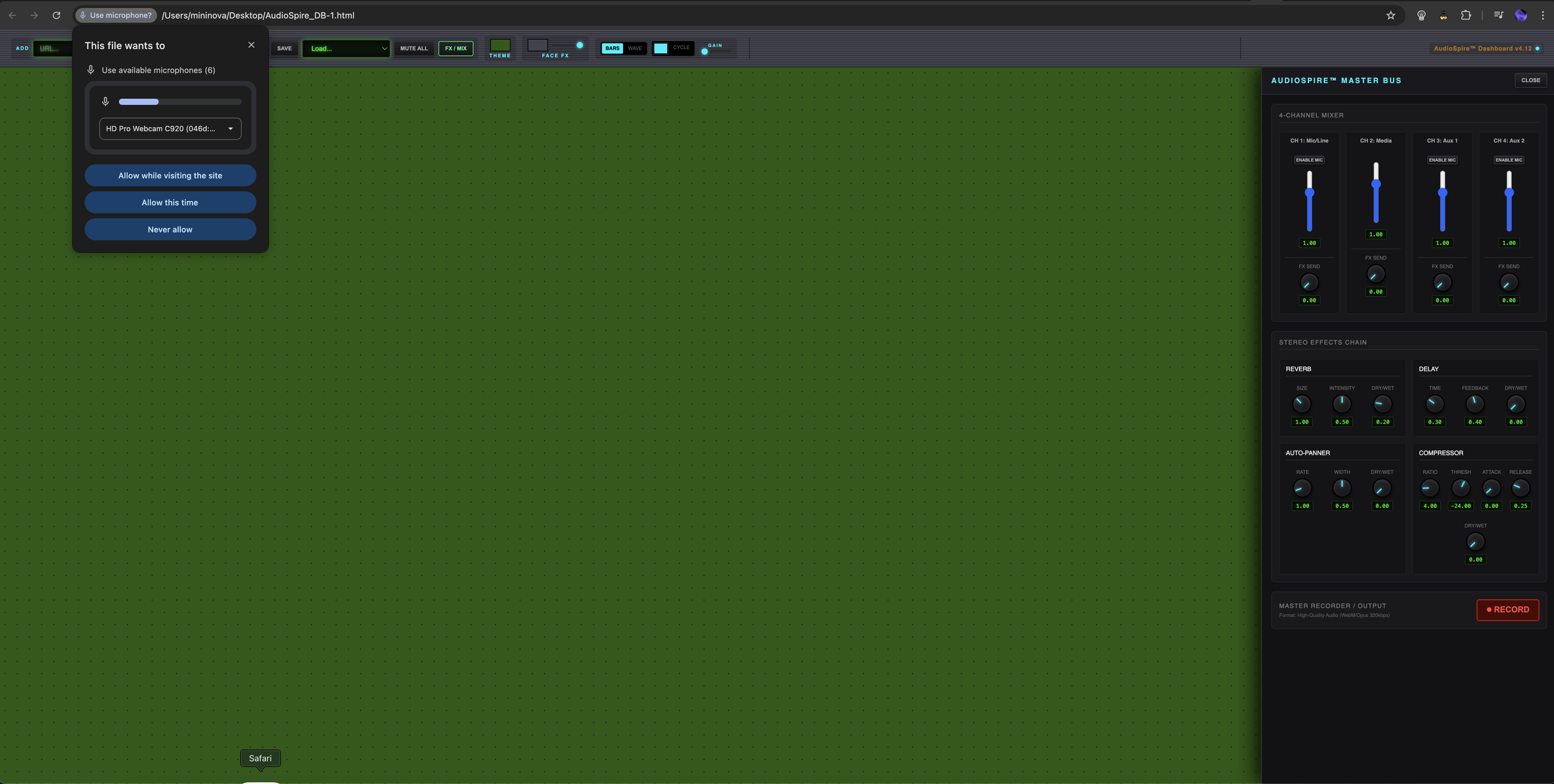Click the browser reload icon

point(56,15)
